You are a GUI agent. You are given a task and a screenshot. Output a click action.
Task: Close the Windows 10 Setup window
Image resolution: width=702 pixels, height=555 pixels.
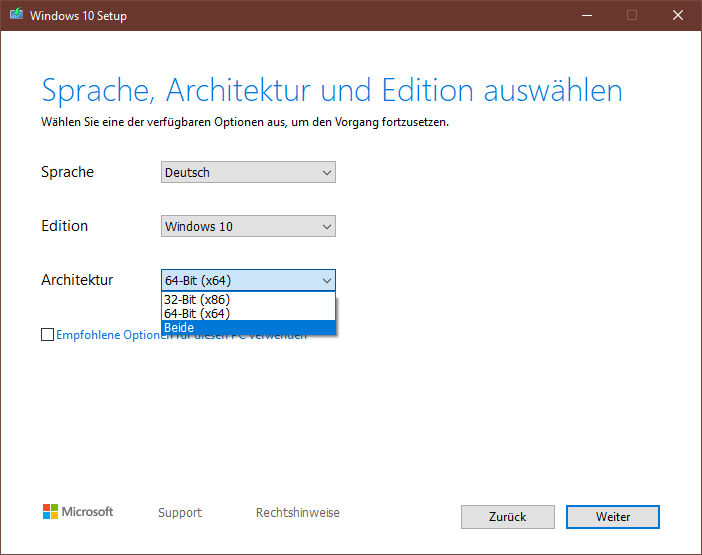pyautogui.click(x=678, y=15)
